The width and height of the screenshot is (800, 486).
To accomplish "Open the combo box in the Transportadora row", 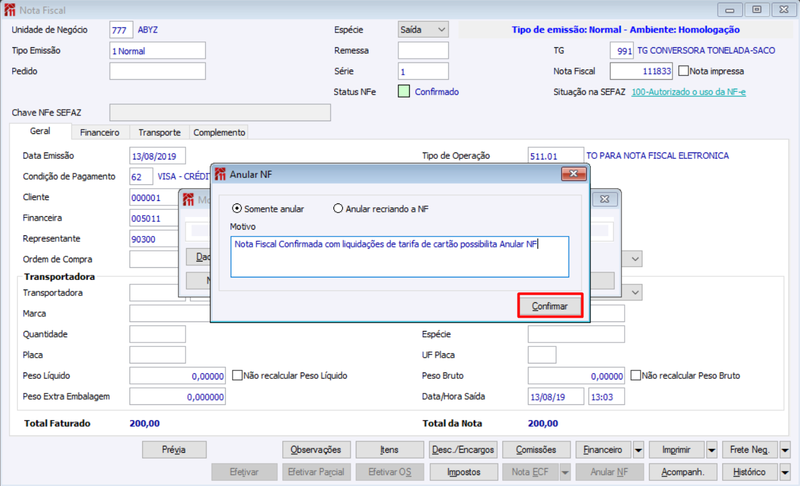I will pos(635,292).
